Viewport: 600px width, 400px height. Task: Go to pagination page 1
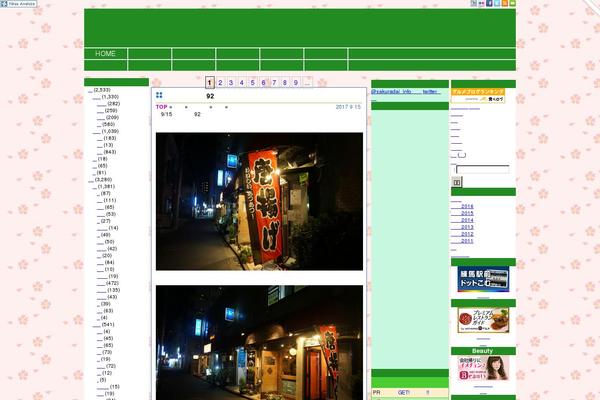[x=209, y=82]
